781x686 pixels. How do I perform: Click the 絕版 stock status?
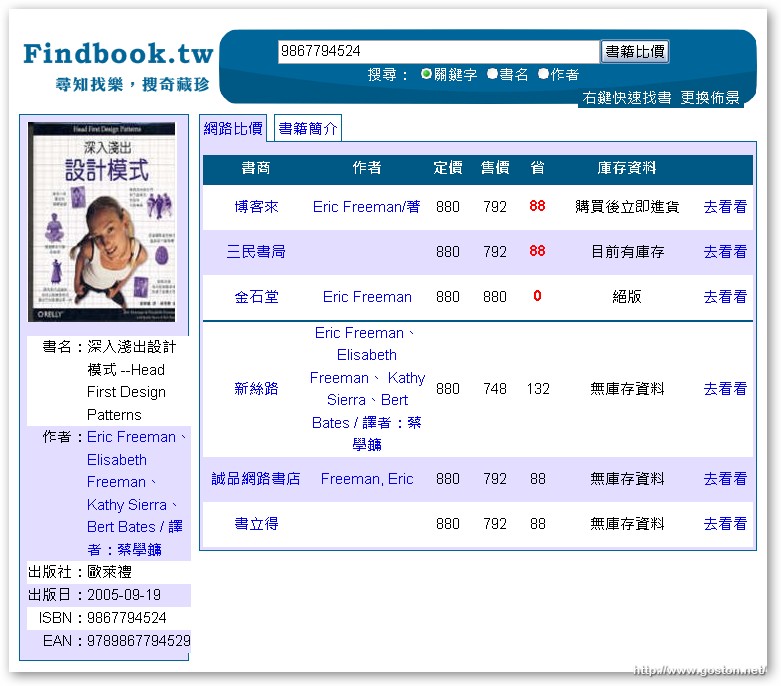627,297
